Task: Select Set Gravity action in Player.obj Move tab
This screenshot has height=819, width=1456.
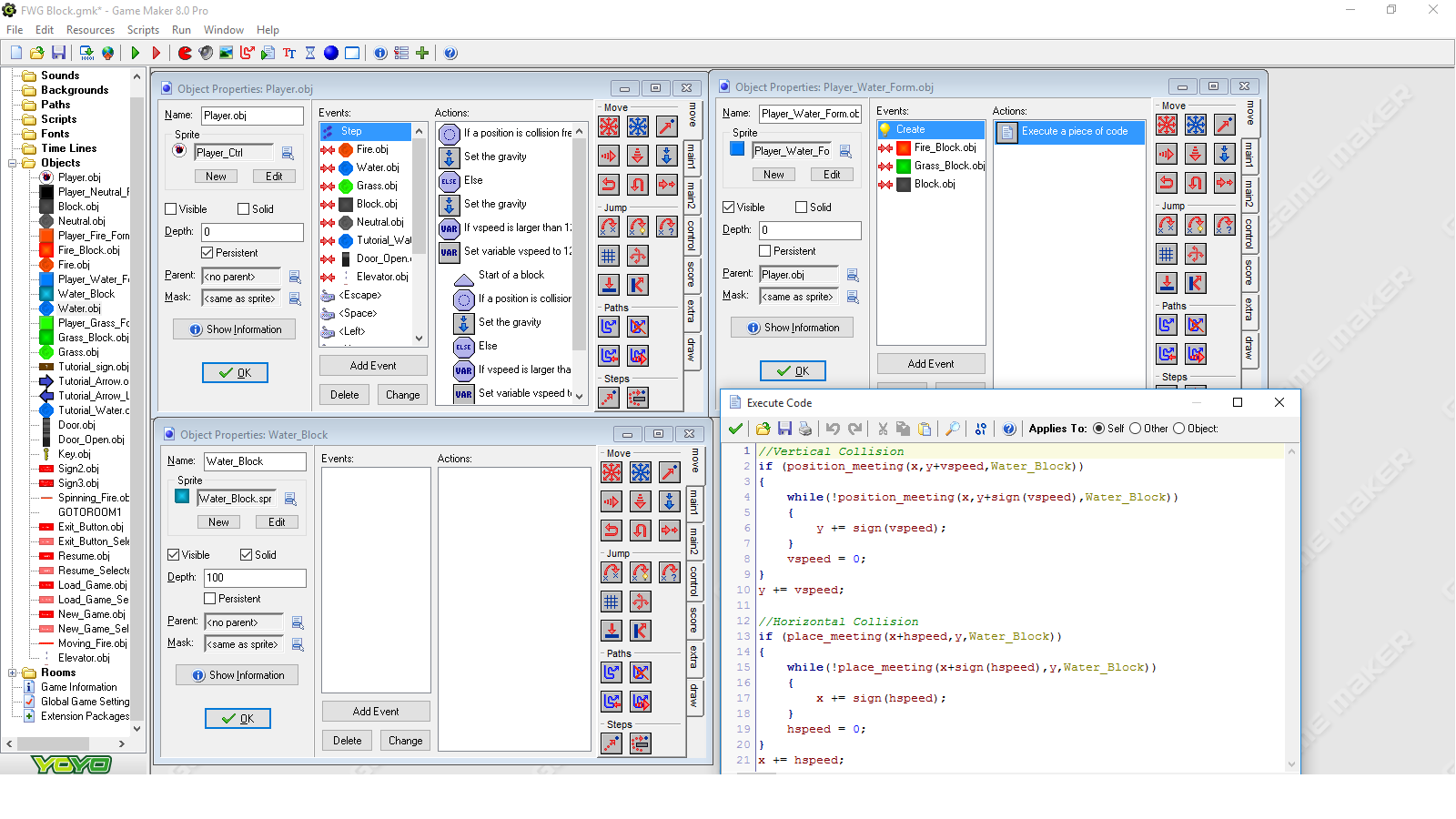Action: (x=667, y=156)
